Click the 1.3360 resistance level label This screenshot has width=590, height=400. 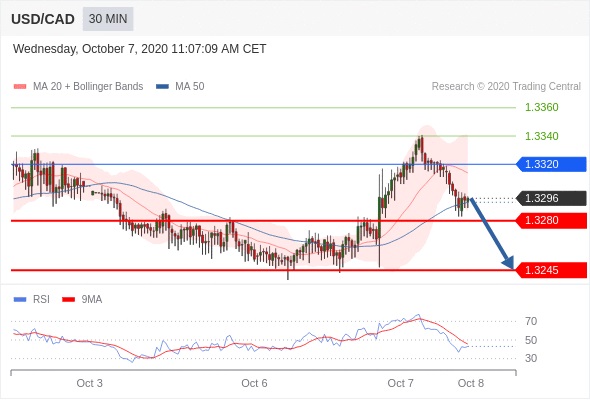541,107
